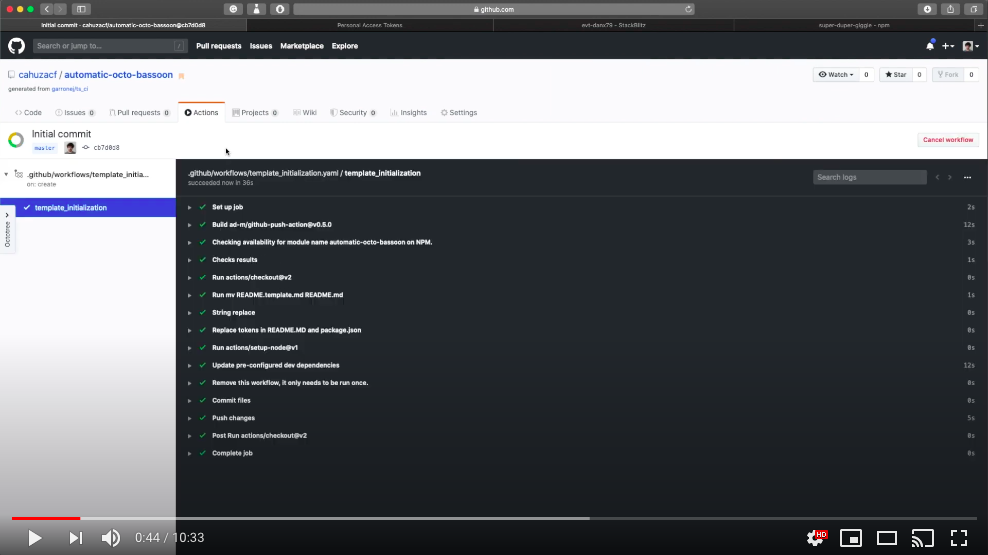Go to previous log search result
This screenshot has height=555, width=988.
(x=937, y=178)
